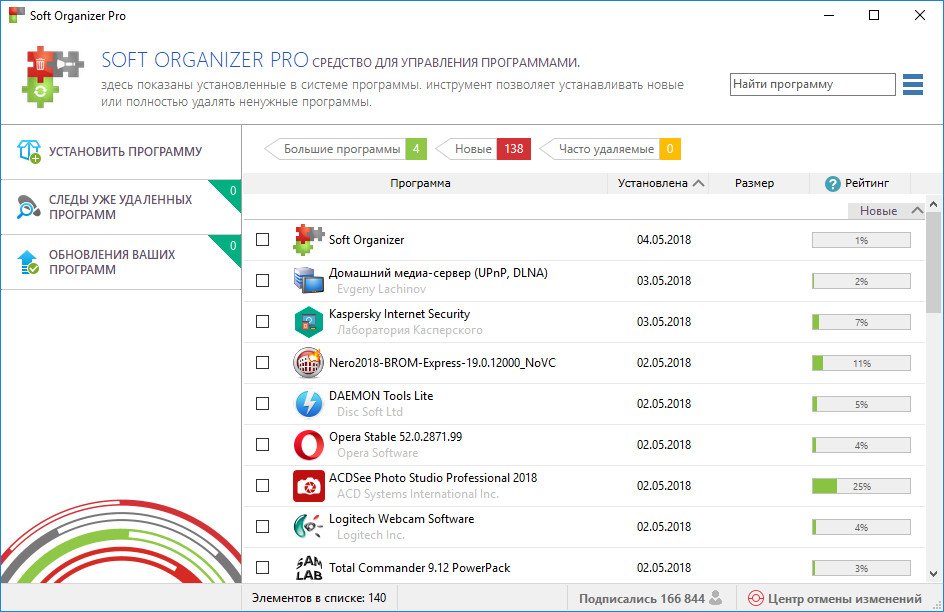Image resolution: width=944 pixels, height=612 pixels.
Task: Open Центр отмены изменений
Action: pos(835,598)
